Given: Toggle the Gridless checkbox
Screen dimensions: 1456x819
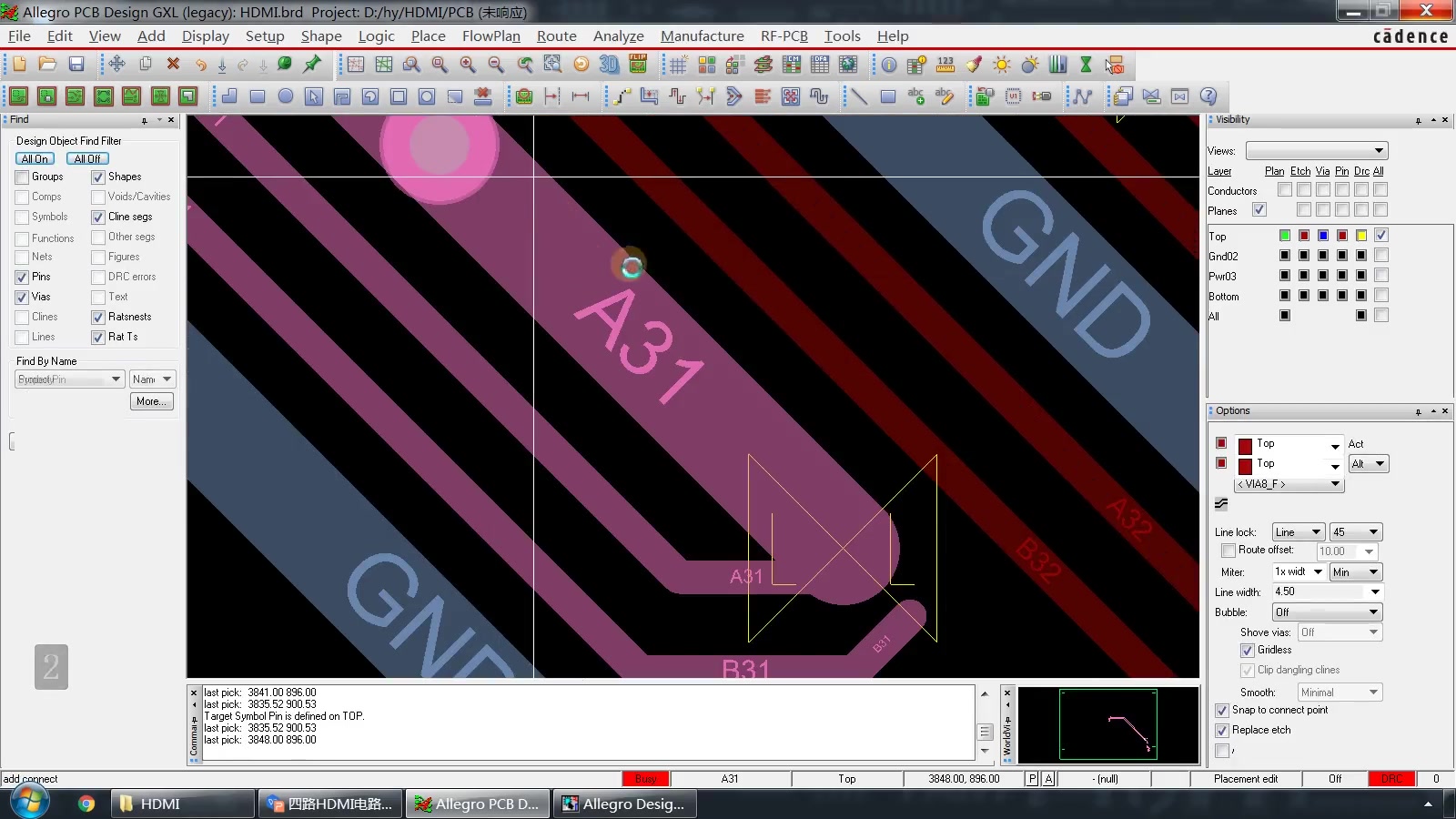Looking at the screenshot, I should [x=1248, y=651].
